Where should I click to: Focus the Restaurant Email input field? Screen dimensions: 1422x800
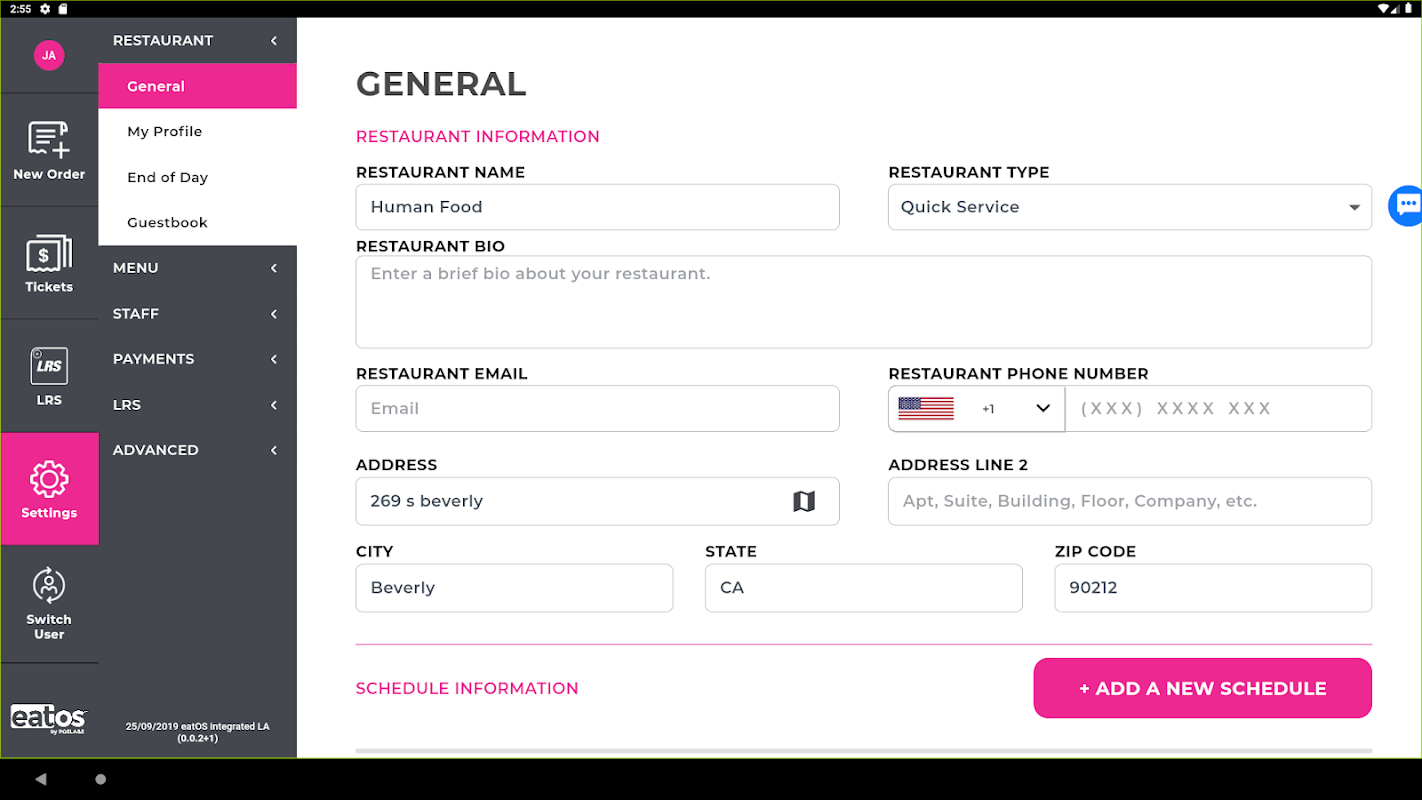coord(597,409)
